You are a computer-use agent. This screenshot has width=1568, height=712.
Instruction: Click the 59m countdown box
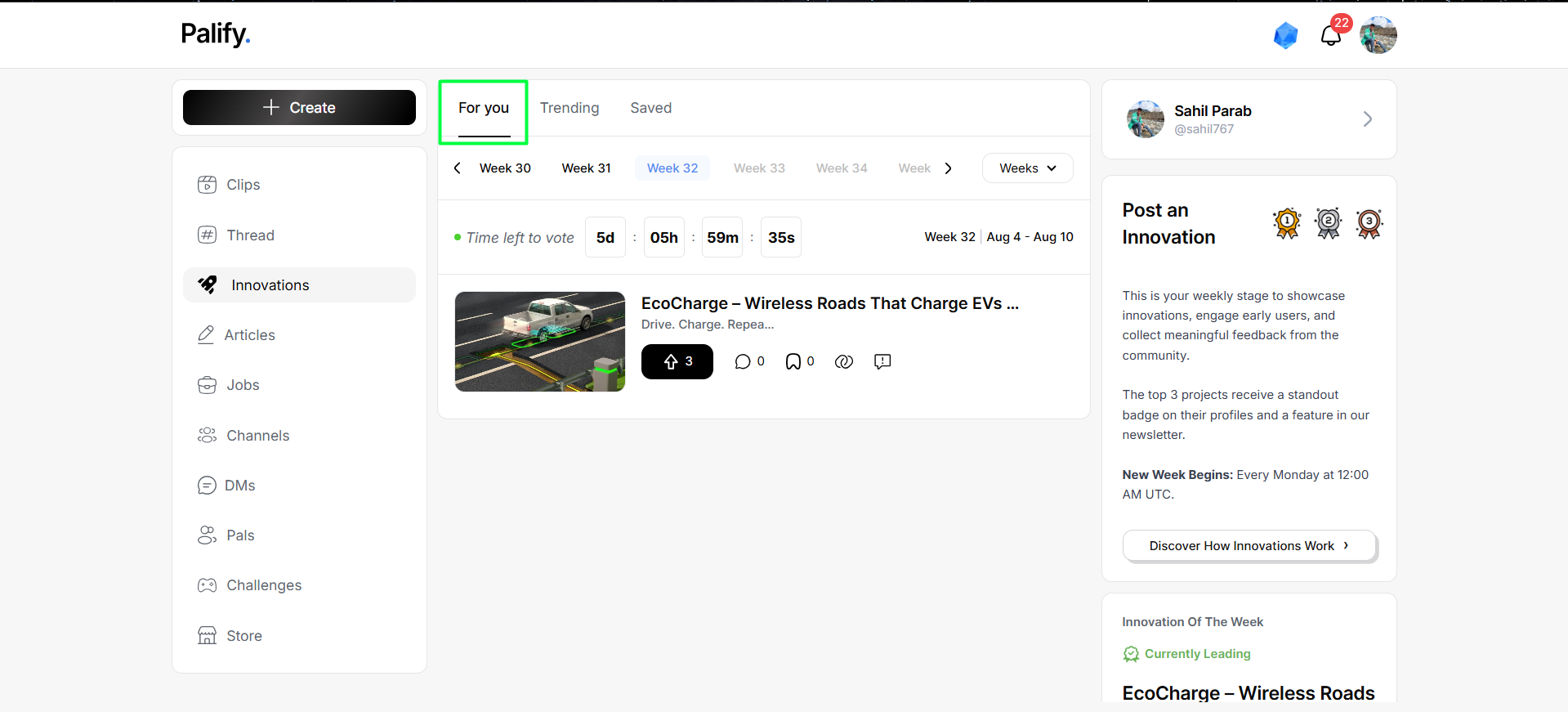pos(722,237)
